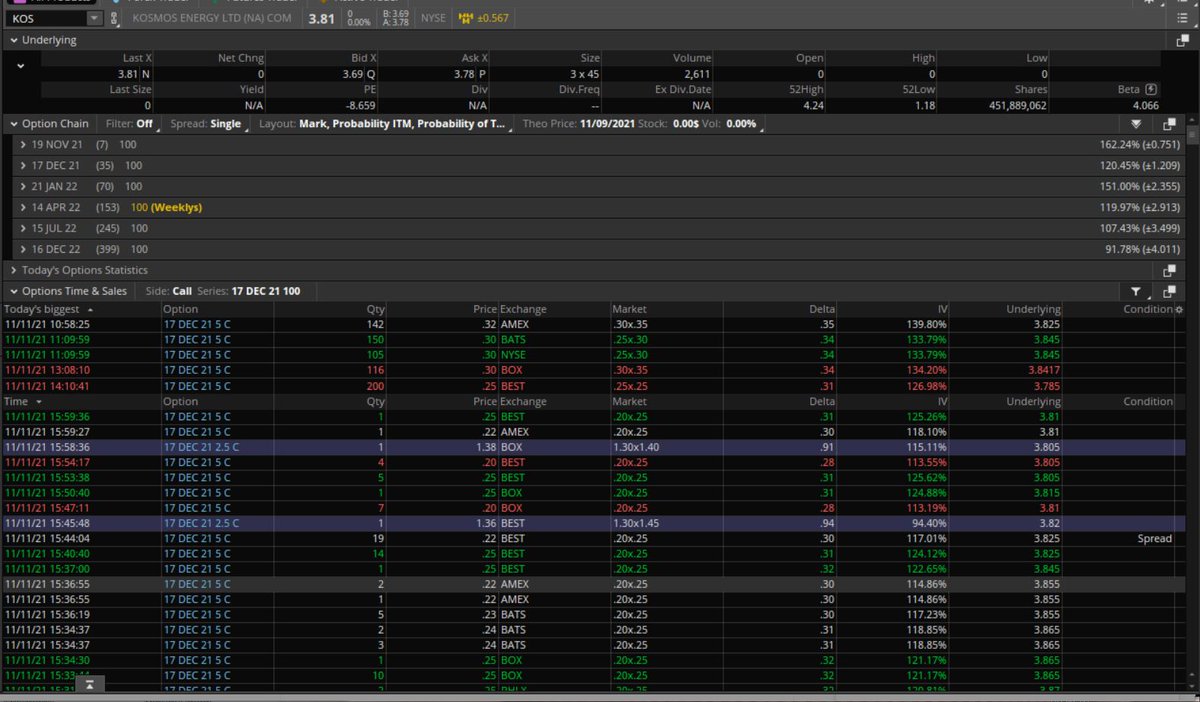Expand Today's Options Statistics section
The image size is (1200, 702).
(13, 270)
